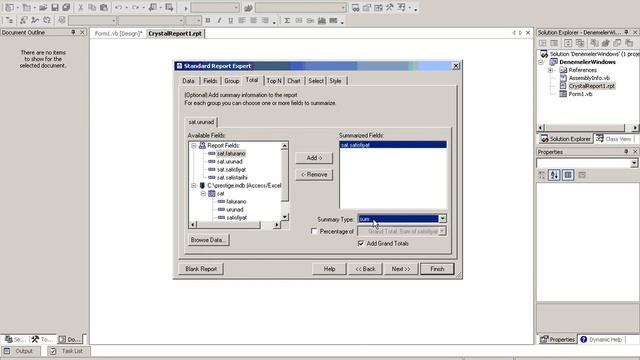This screenshot has width=640, height=360.
Task: Click the Properties grid icon in the Properties toolbar
Action: coord(568,175)
